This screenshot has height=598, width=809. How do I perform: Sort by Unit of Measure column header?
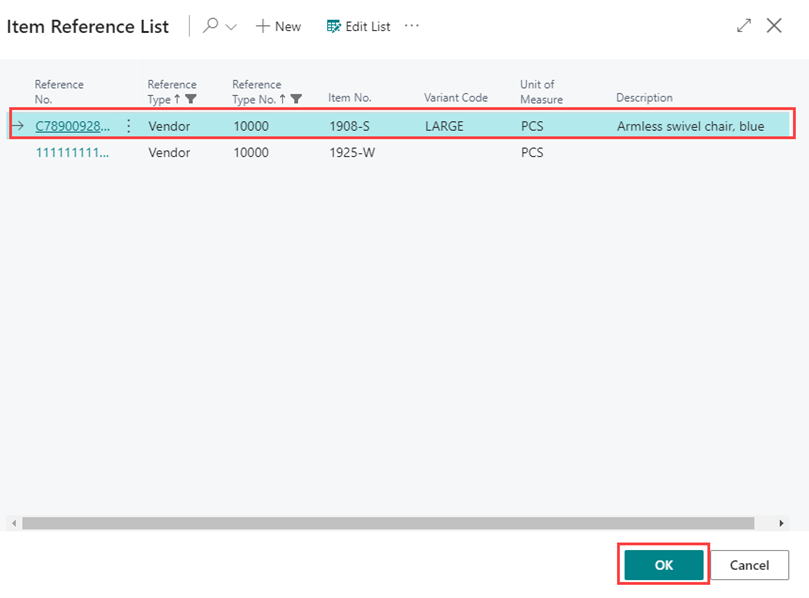541,91
